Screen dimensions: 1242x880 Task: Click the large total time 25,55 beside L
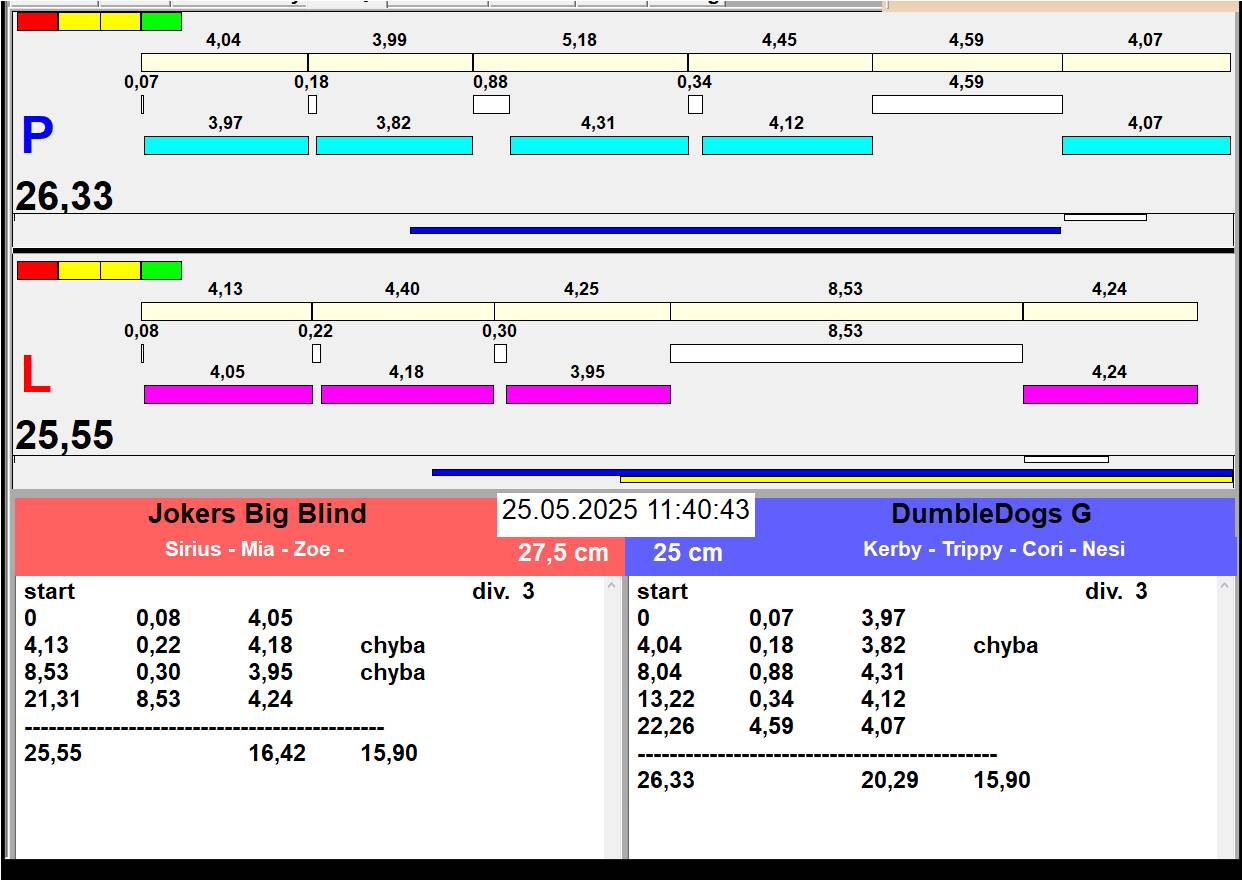click(x=64, y=435)
